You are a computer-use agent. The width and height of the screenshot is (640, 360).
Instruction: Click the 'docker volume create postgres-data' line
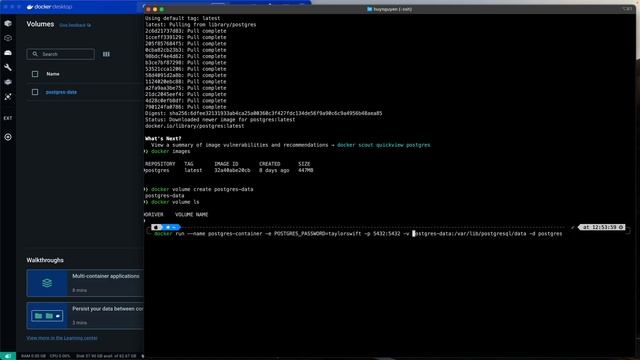coord(202,189)
